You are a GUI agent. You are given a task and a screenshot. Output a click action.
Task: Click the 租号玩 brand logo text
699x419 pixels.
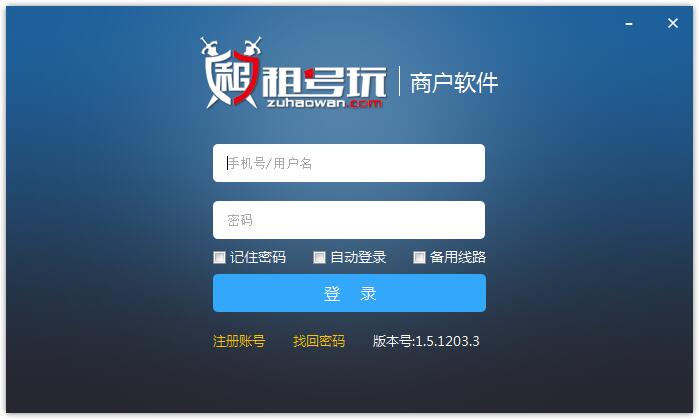pos(324,82)
